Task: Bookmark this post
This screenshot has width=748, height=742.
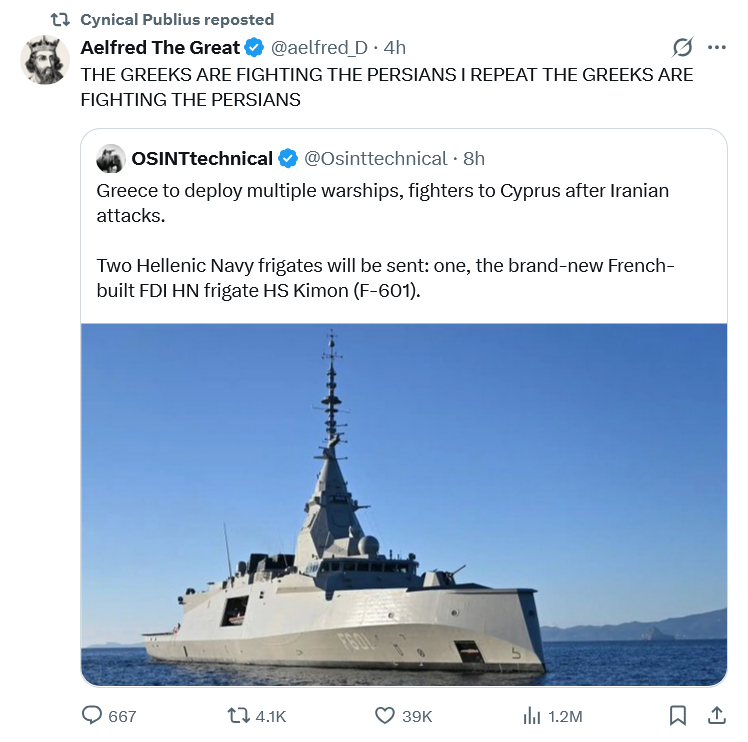Action: click(677, 716)
